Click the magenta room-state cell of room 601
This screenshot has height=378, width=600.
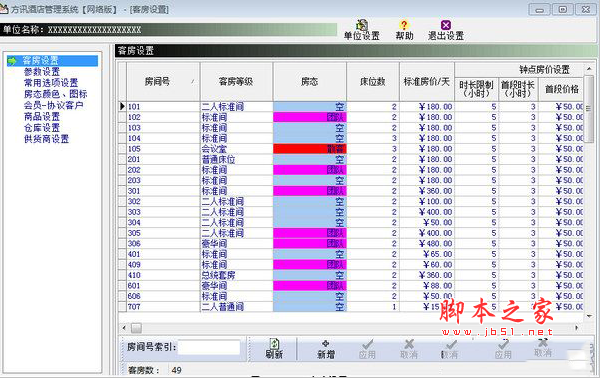310,285
